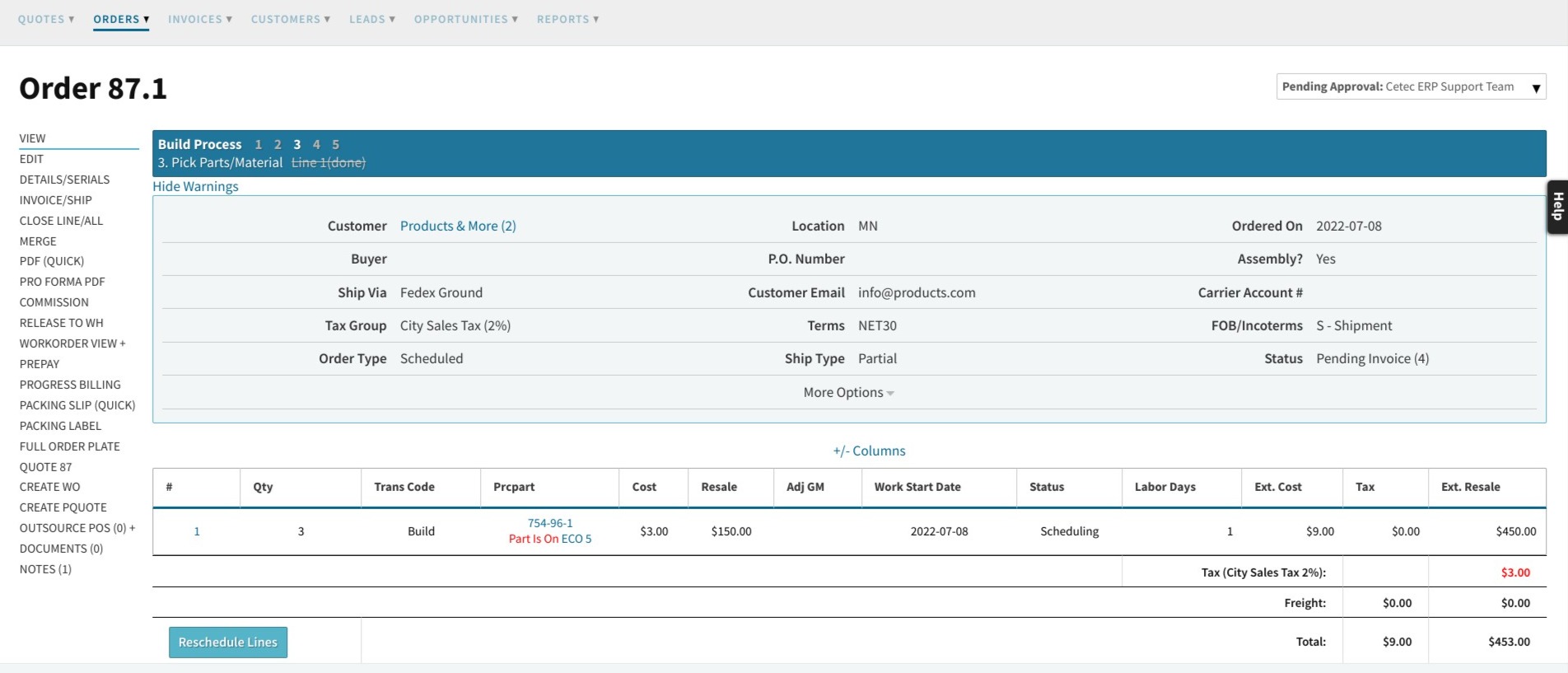Click the Line 1(done) link
1568x673 pixels.
point(329,163)
